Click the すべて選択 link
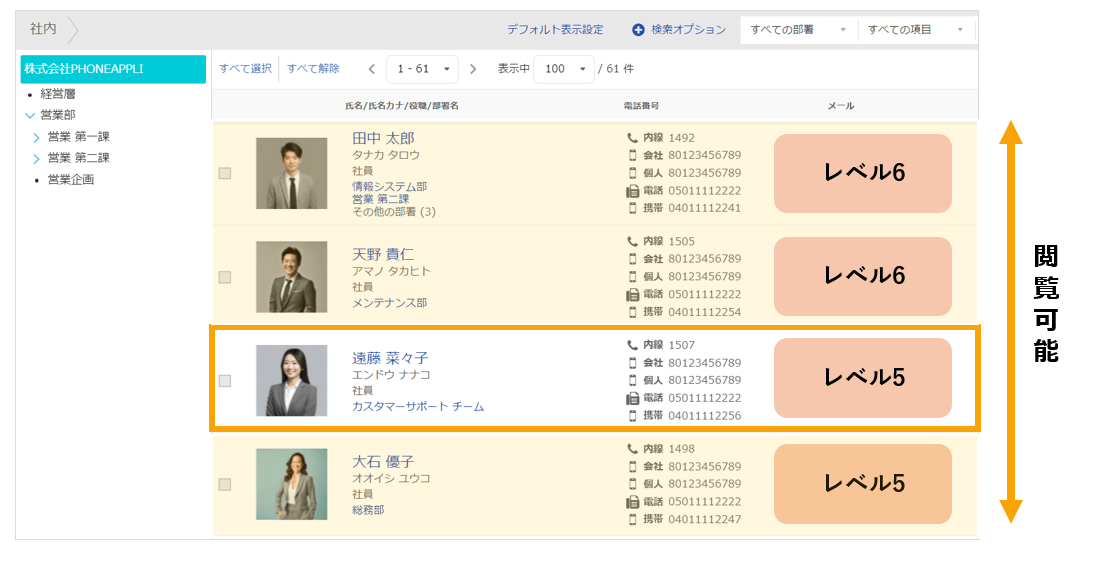Image resolution: width=1094 pixels, height=567 pixels. click(x=245, y=69)
